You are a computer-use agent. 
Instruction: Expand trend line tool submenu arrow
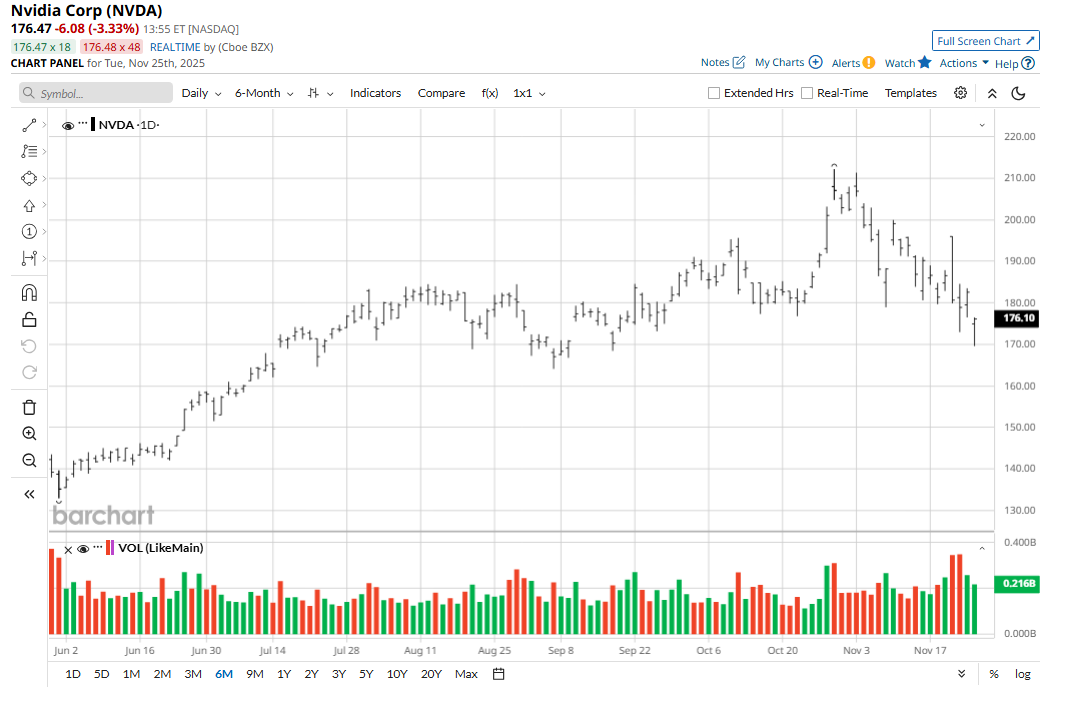pos(44,125)
